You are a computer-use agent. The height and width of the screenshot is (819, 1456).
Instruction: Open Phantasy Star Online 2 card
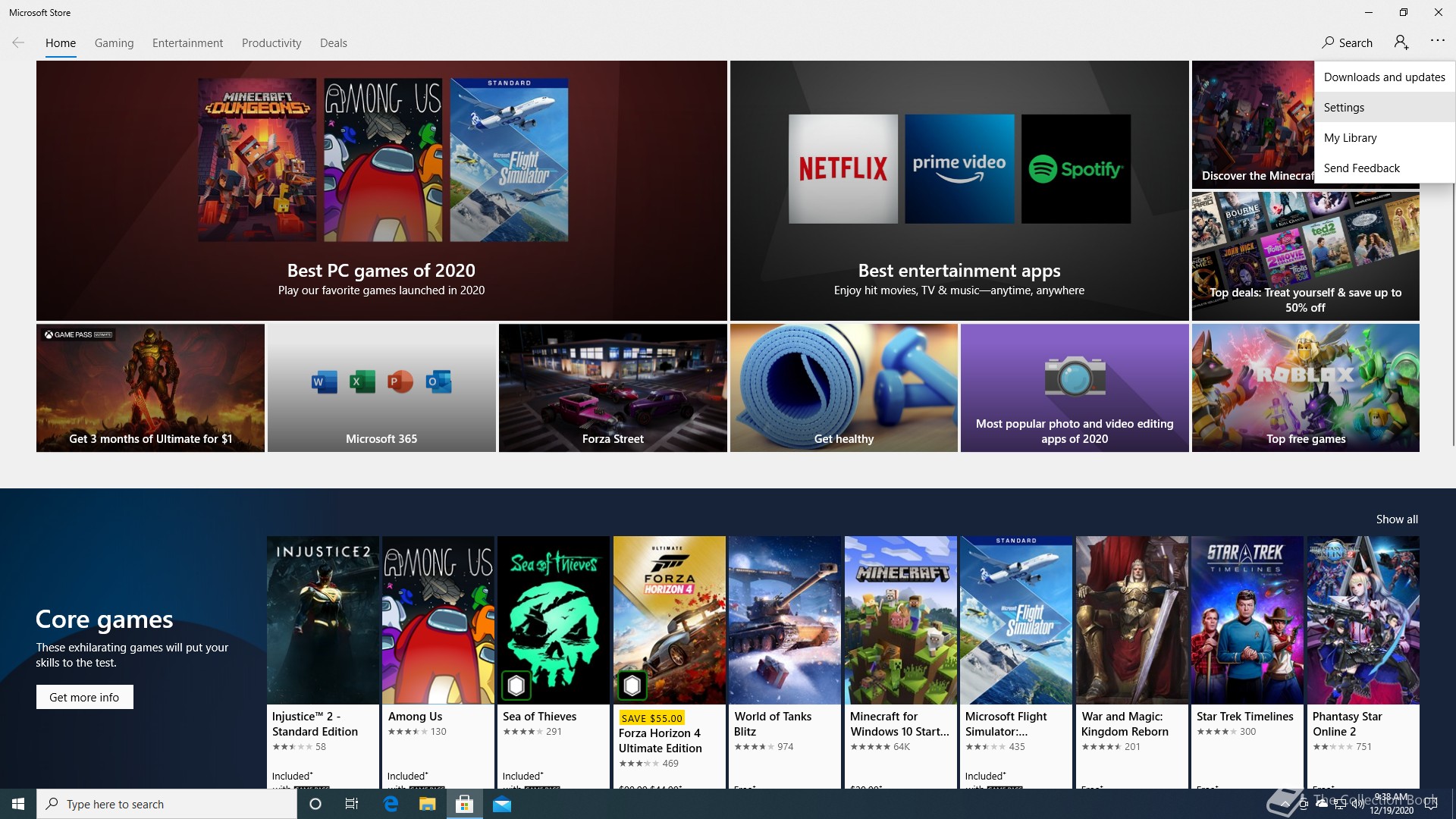click(1363, 662)
